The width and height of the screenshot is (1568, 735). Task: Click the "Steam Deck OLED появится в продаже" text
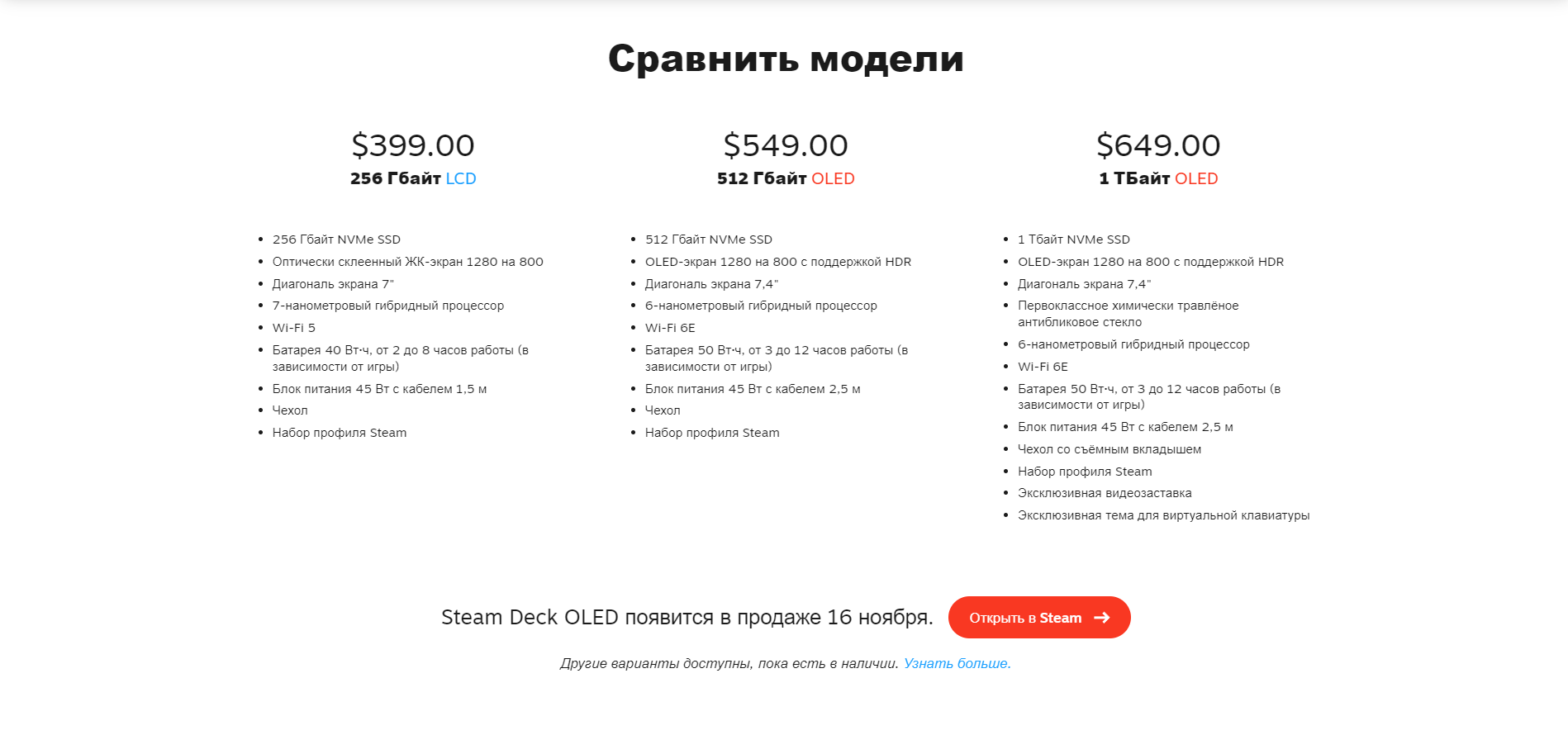pos(687,617)
